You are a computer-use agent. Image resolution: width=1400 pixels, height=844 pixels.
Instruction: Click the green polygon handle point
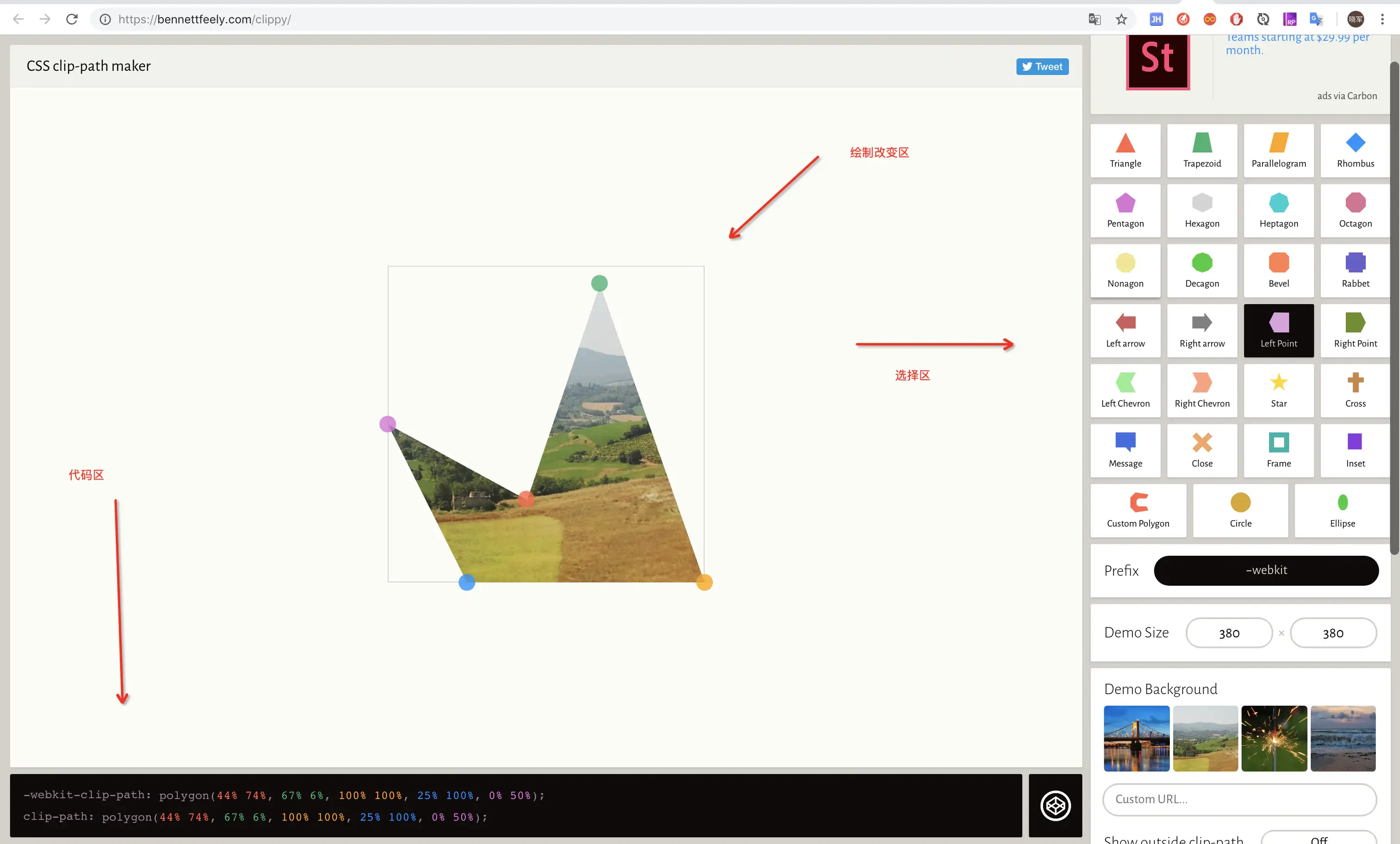point(599,283)
